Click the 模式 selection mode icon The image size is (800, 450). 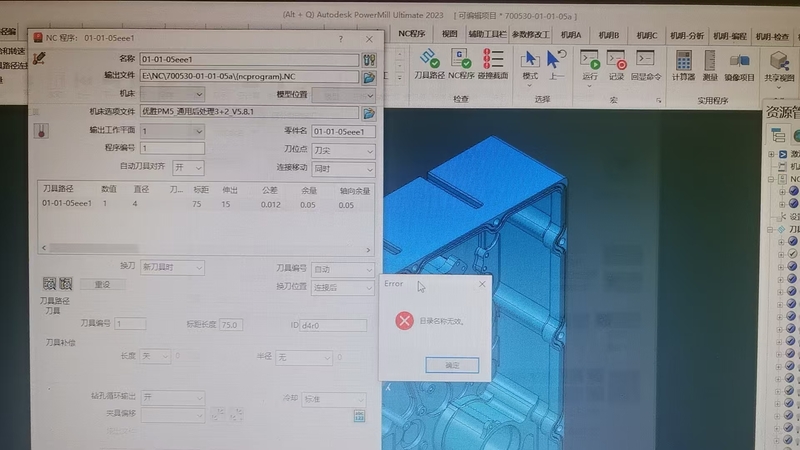click(x=530, y=59)
